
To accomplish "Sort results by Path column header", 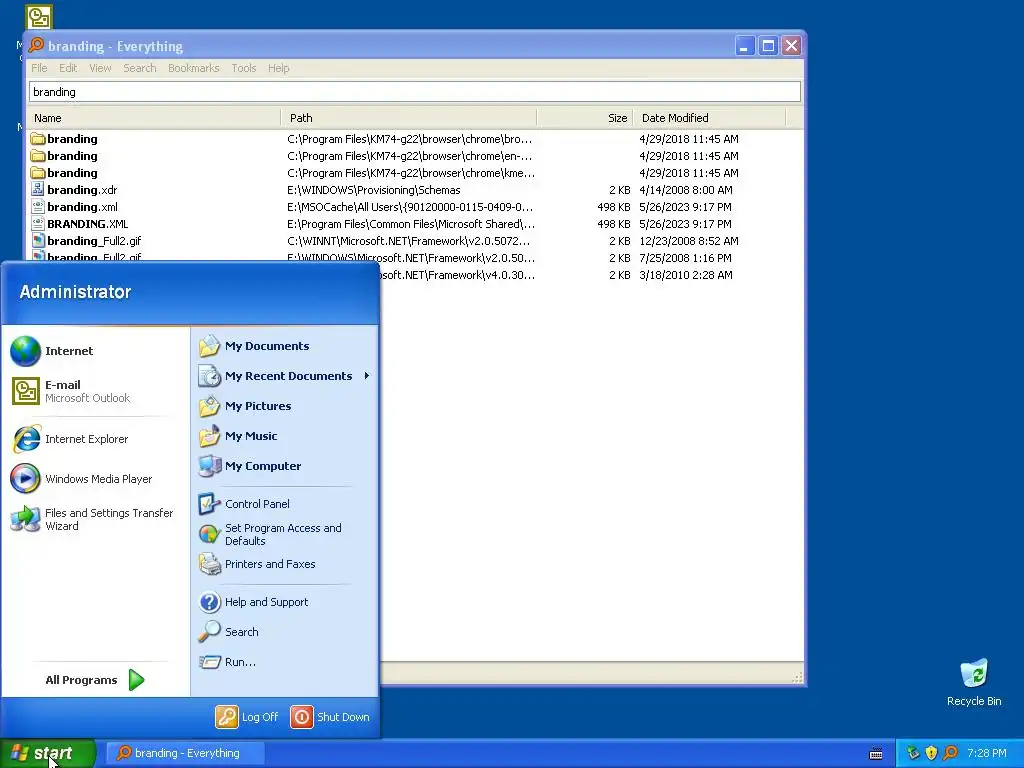I will point(409,118).
